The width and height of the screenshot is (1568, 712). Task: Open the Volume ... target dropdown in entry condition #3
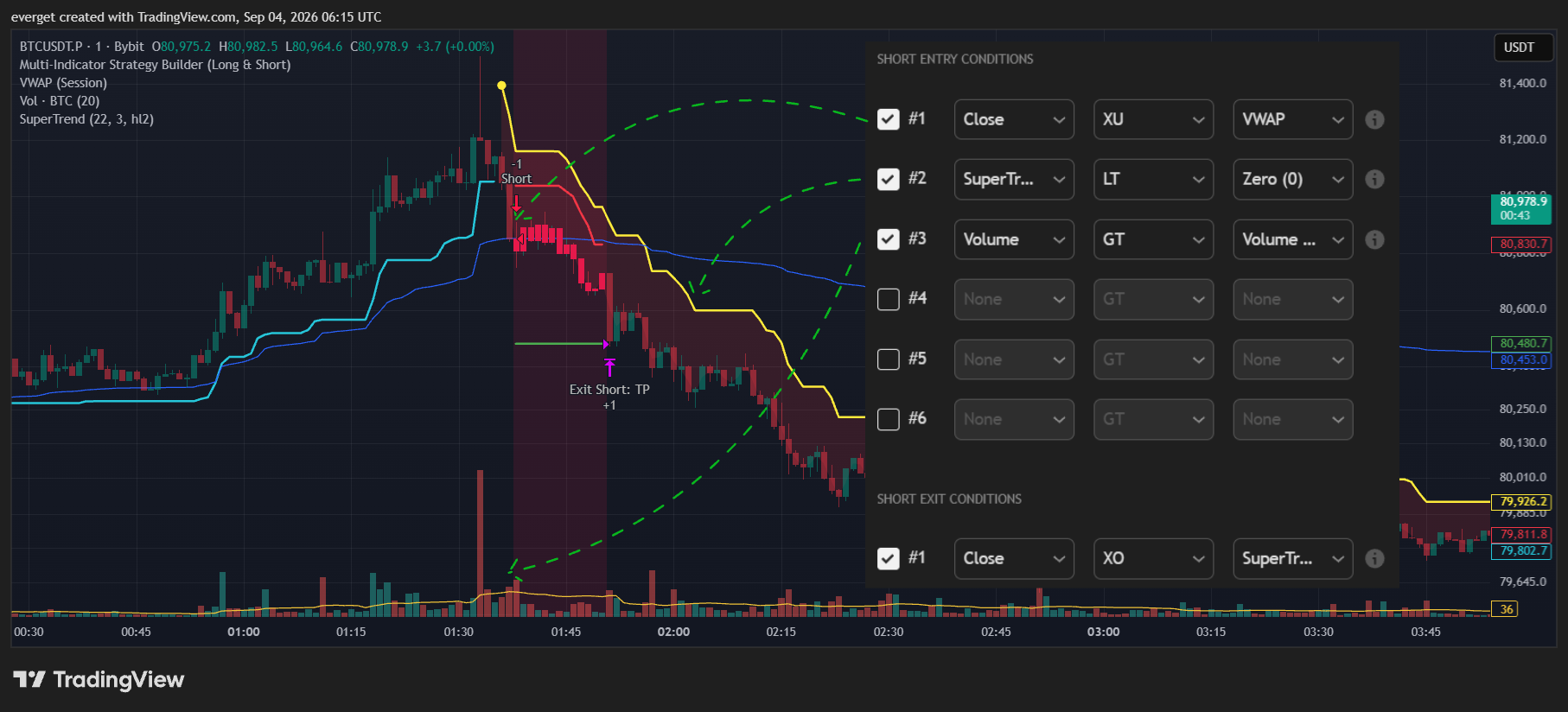1293,239
